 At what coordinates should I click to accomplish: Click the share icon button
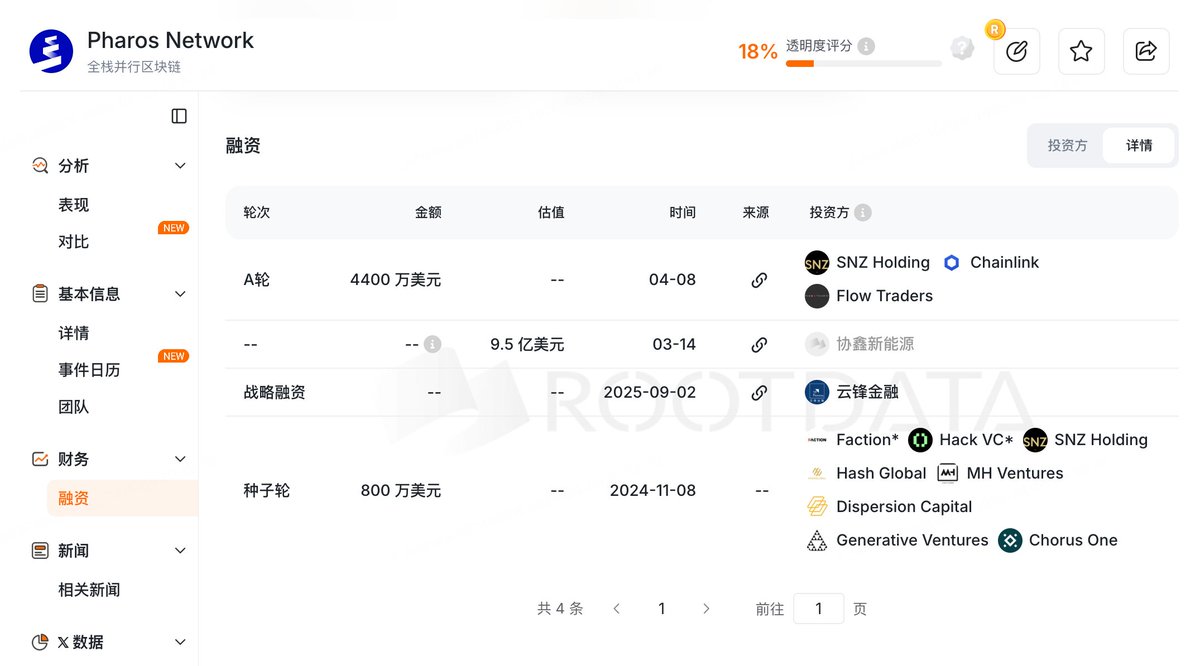[1147, 51]
